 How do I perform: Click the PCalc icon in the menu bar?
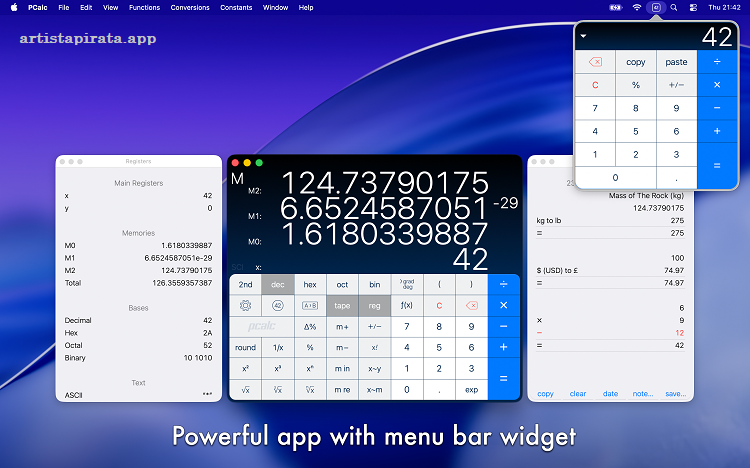pos(656,7)
